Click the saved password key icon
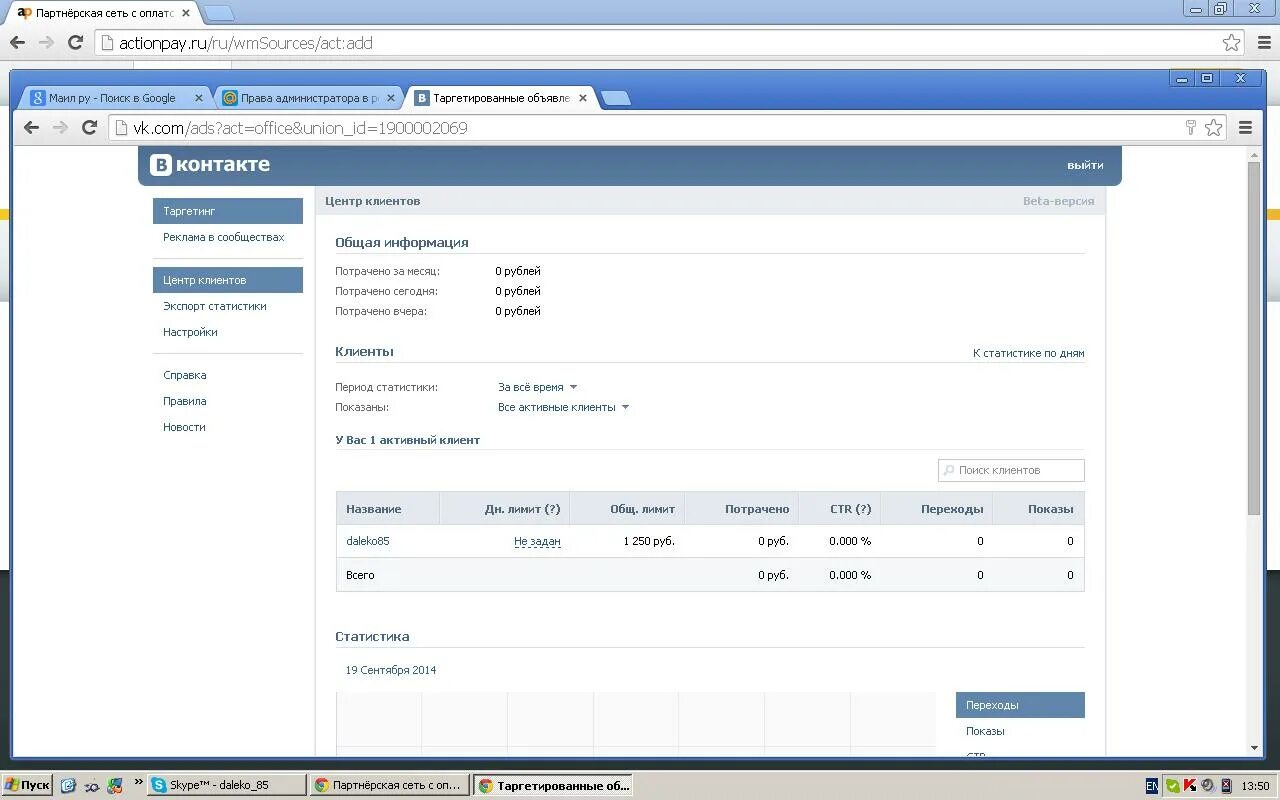Image resolution: width=1280 pixels, height=800 pixels. 1190,127
